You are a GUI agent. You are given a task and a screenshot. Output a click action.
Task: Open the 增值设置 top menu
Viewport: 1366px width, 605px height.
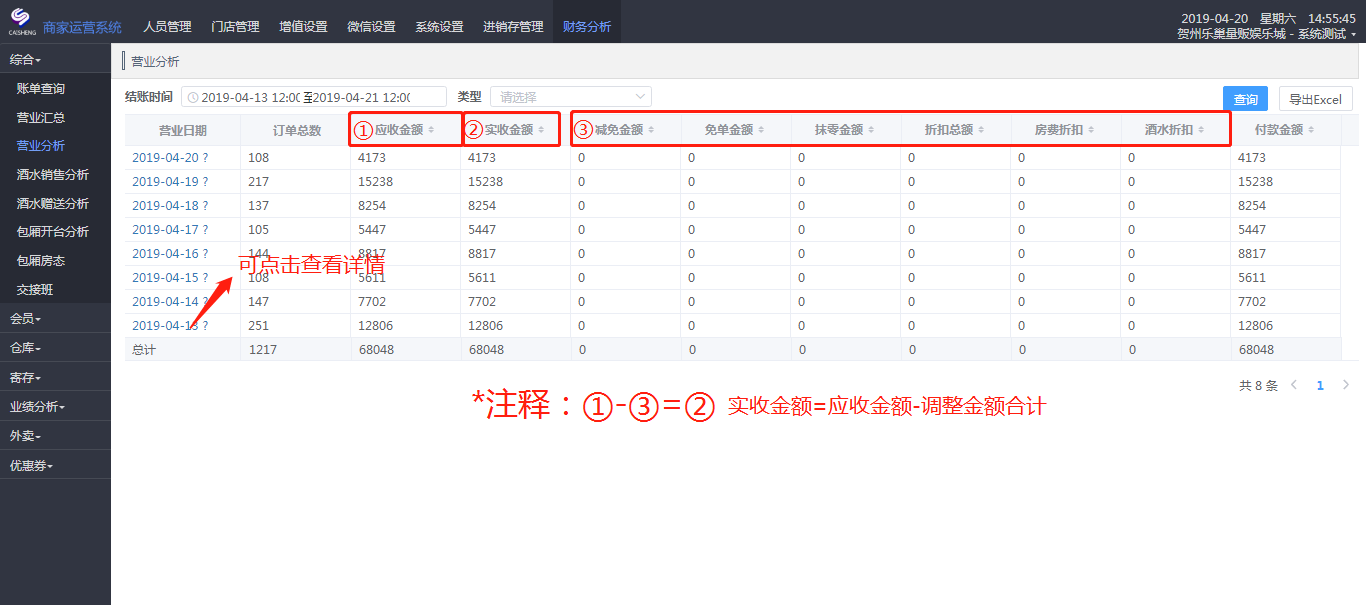303,27
